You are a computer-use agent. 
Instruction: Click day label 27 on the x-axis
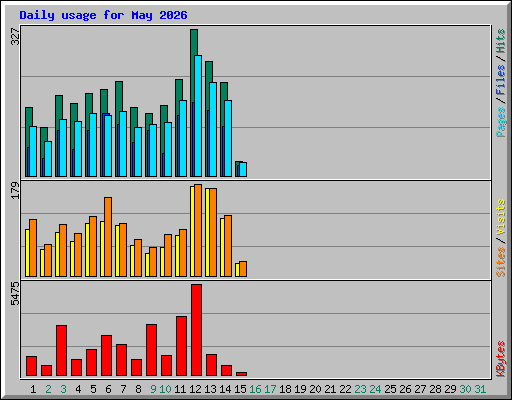coord(420,389)
